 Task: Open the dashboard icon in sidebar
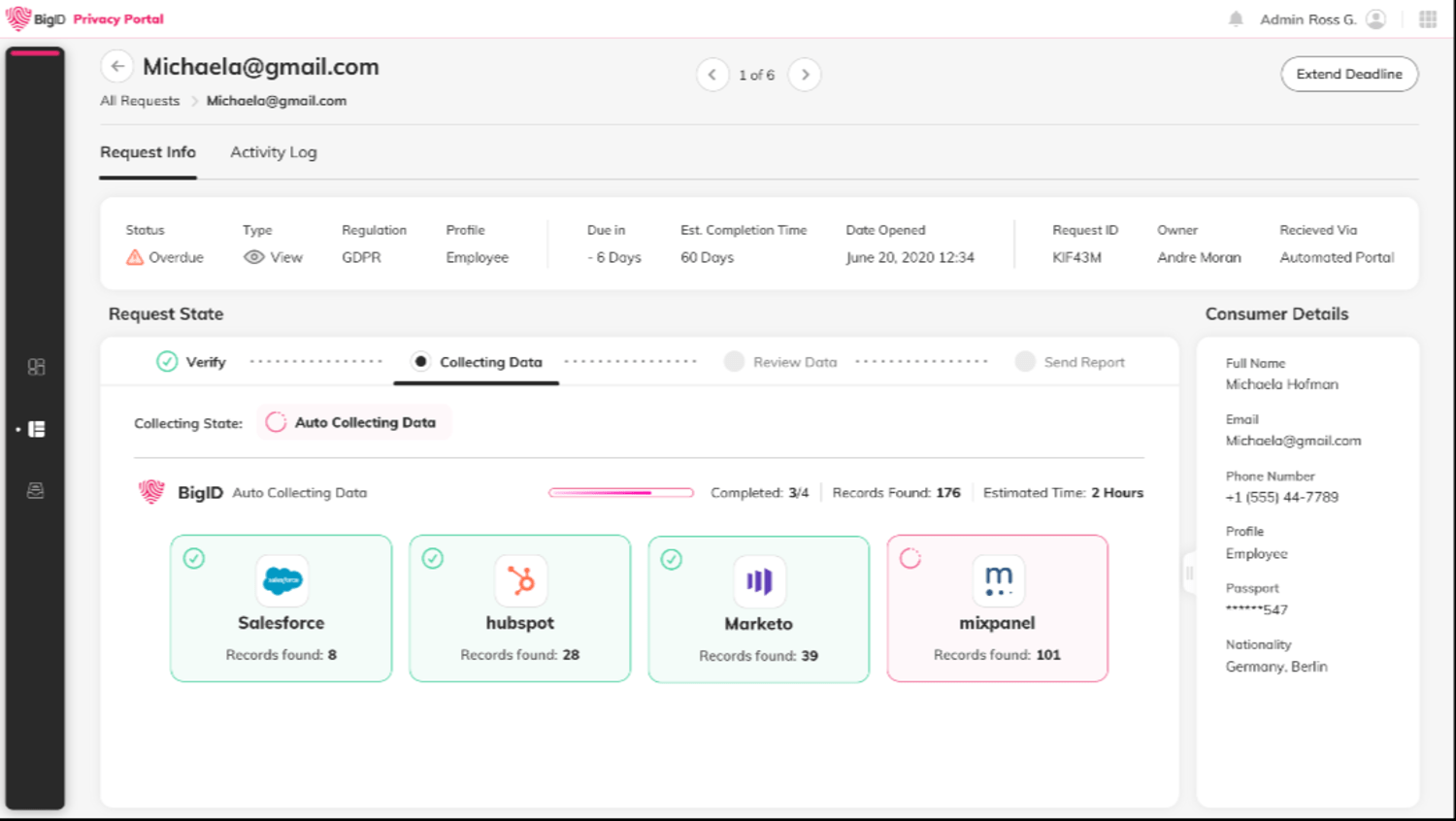(x=36, y=367)
